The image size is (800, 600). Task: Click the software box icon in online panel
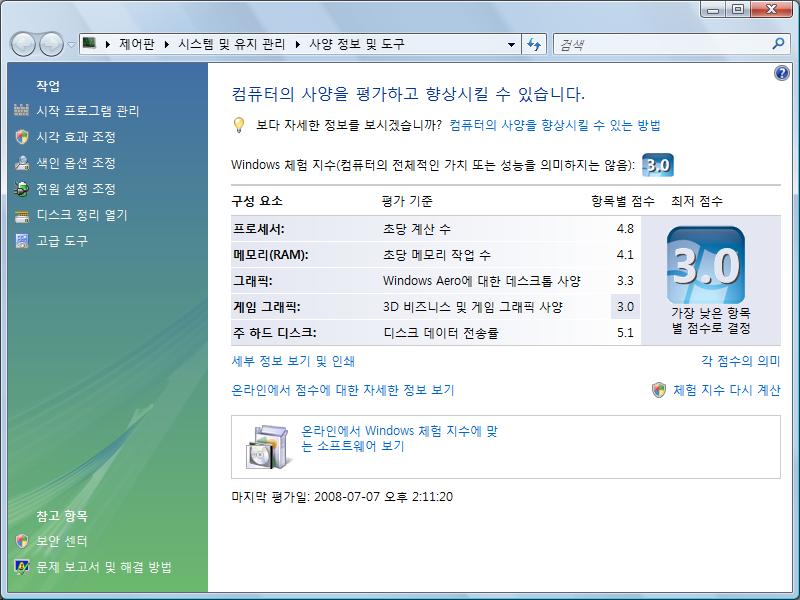(268, 447)
